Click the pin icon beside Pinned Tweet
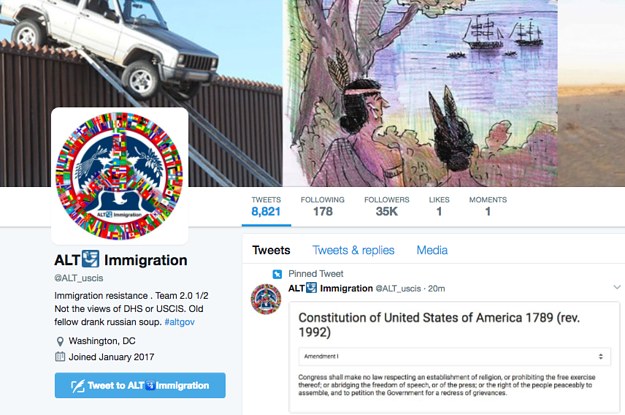625x415 pixels. (x=277, y=274)
